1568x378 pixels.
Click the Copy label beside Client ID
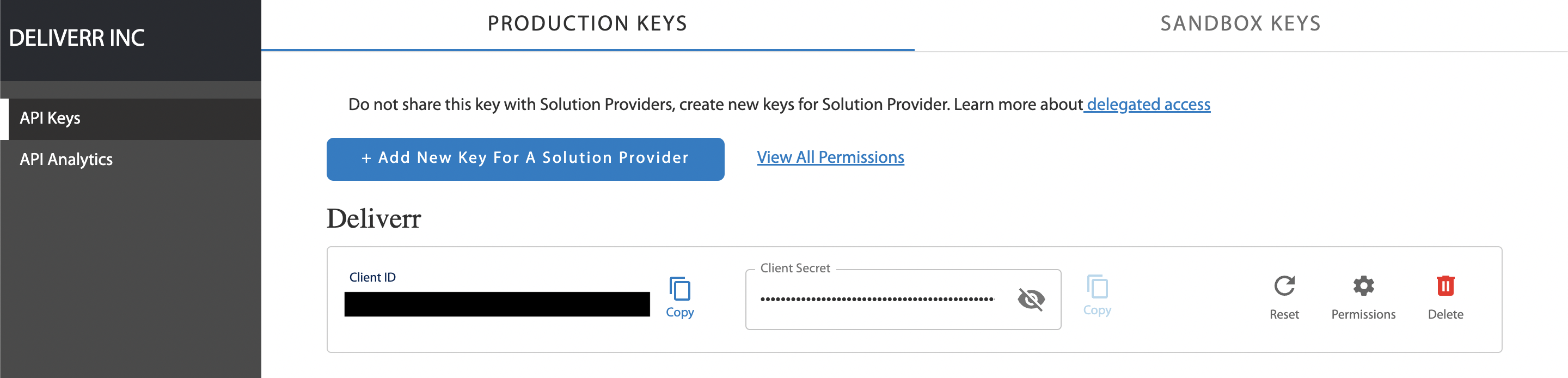point(679,312)
